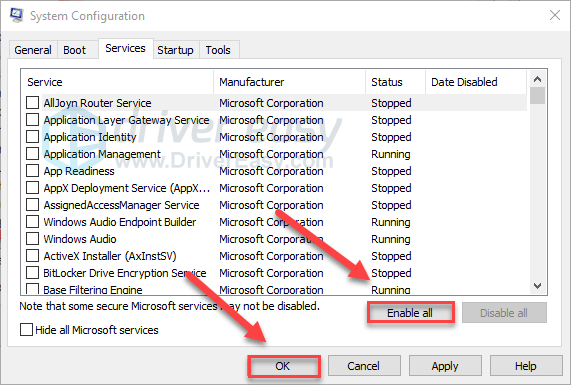Click Microsoft Corporation cell for Application Identity
Viewport: 571px width, 385px height.
coord(271,137)
